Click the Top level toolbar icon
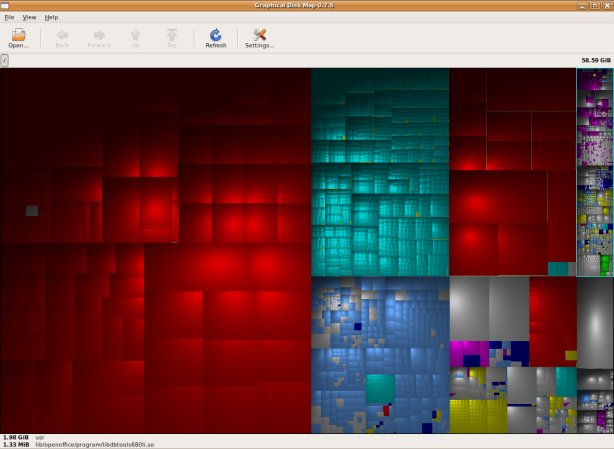Screen dimensions: 614x449 coord(172,36)
